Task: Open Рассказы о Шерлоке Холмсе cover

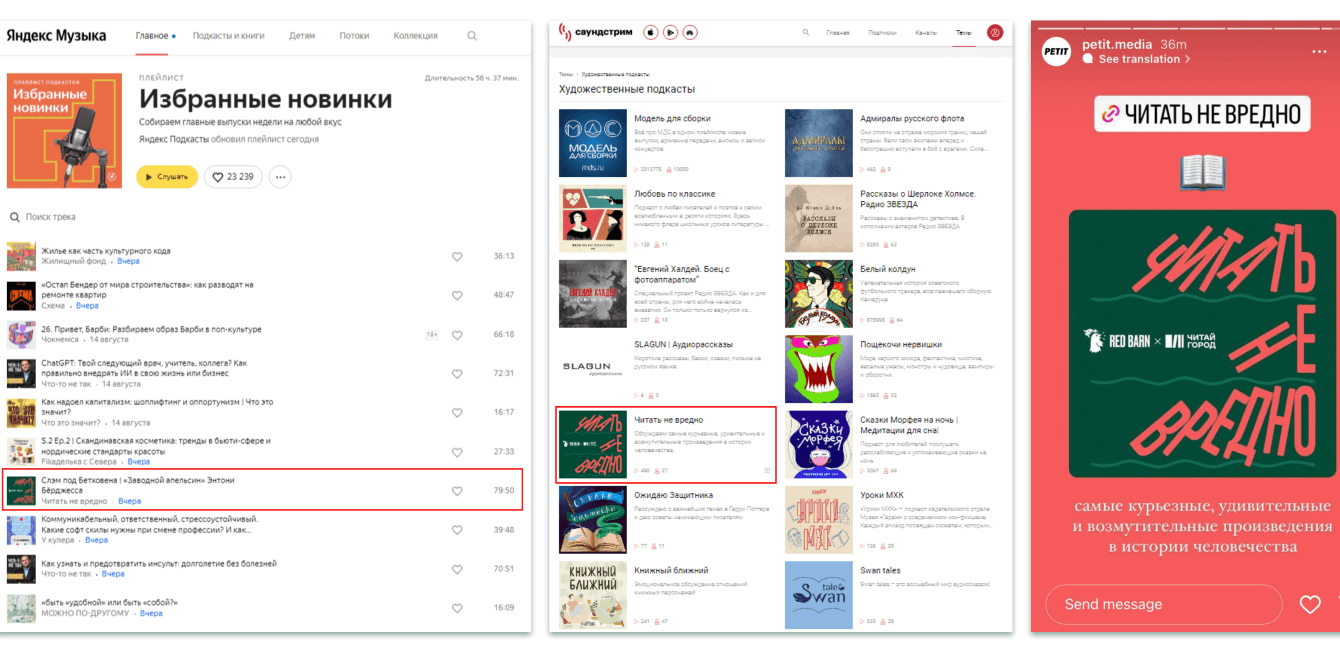Action: pyautogui.click(x=819, y=219)
